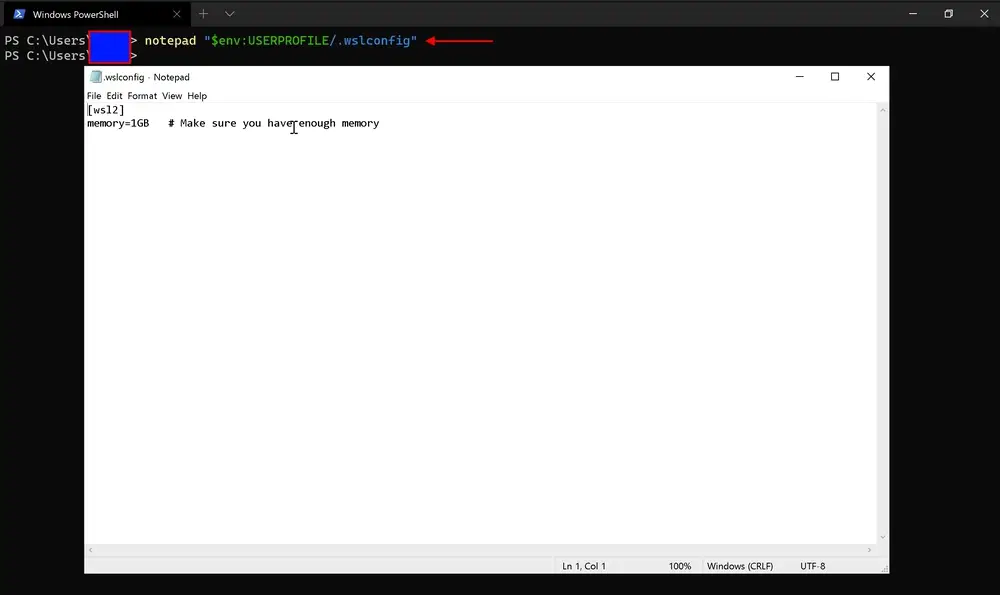
Task: Click the PowerShell icon in the tab
Action: click(19, 14)
